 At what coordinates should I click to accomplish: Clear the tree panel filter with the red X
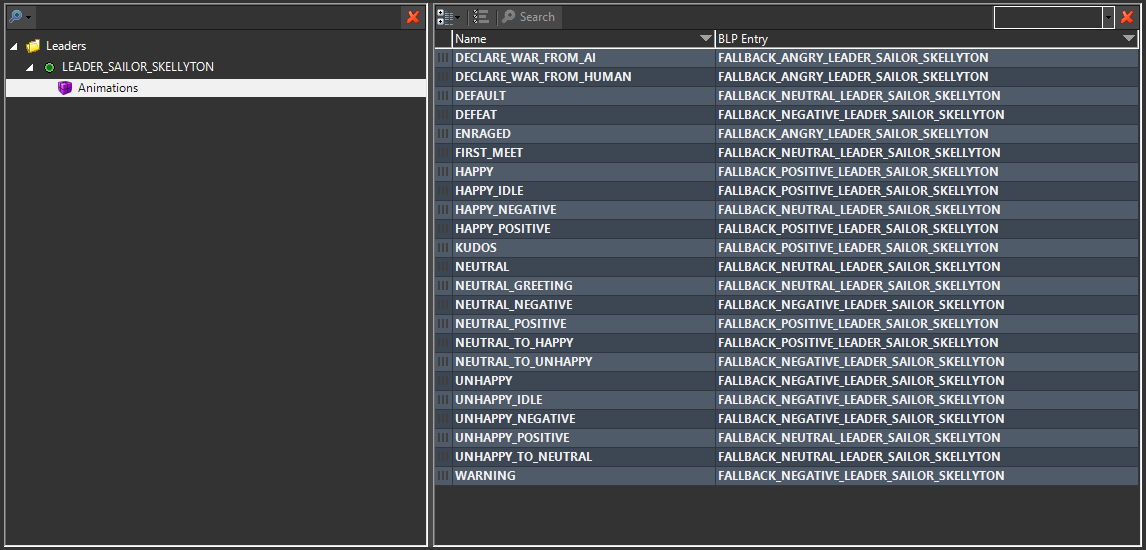pos(413,17)
